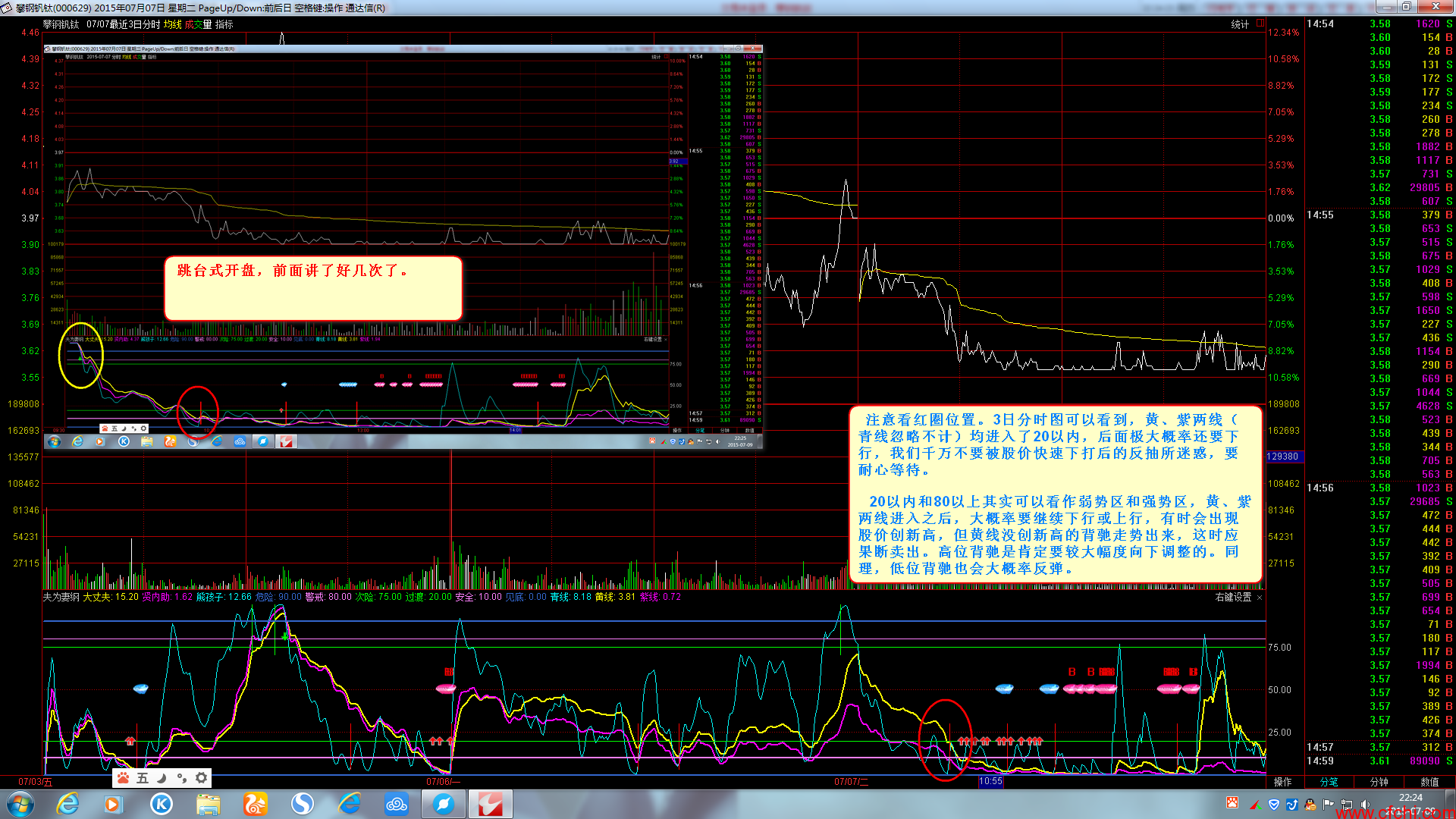Click the Baidu paw icon on IME toolbar

(x=123, y=778)
